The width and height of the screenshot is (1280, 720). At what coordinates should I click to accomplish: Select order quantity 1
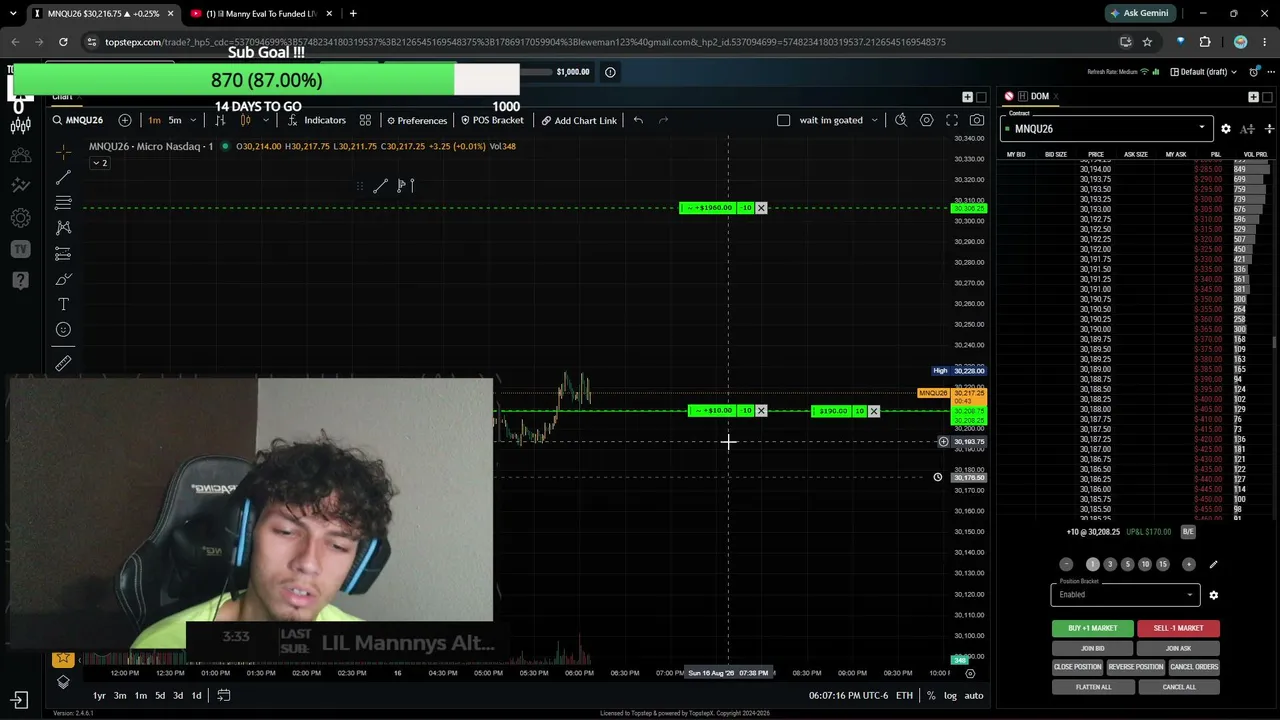1092,564
